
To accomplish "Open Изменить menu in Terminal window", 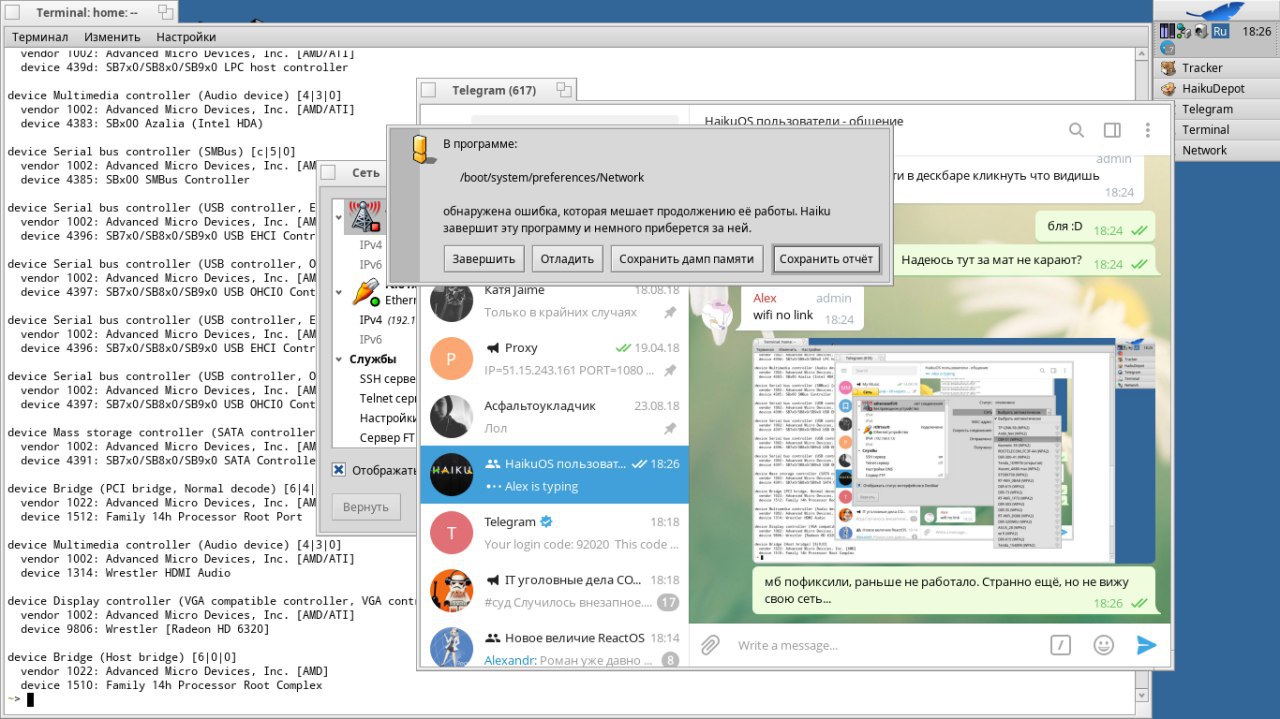I will (112, 37).
